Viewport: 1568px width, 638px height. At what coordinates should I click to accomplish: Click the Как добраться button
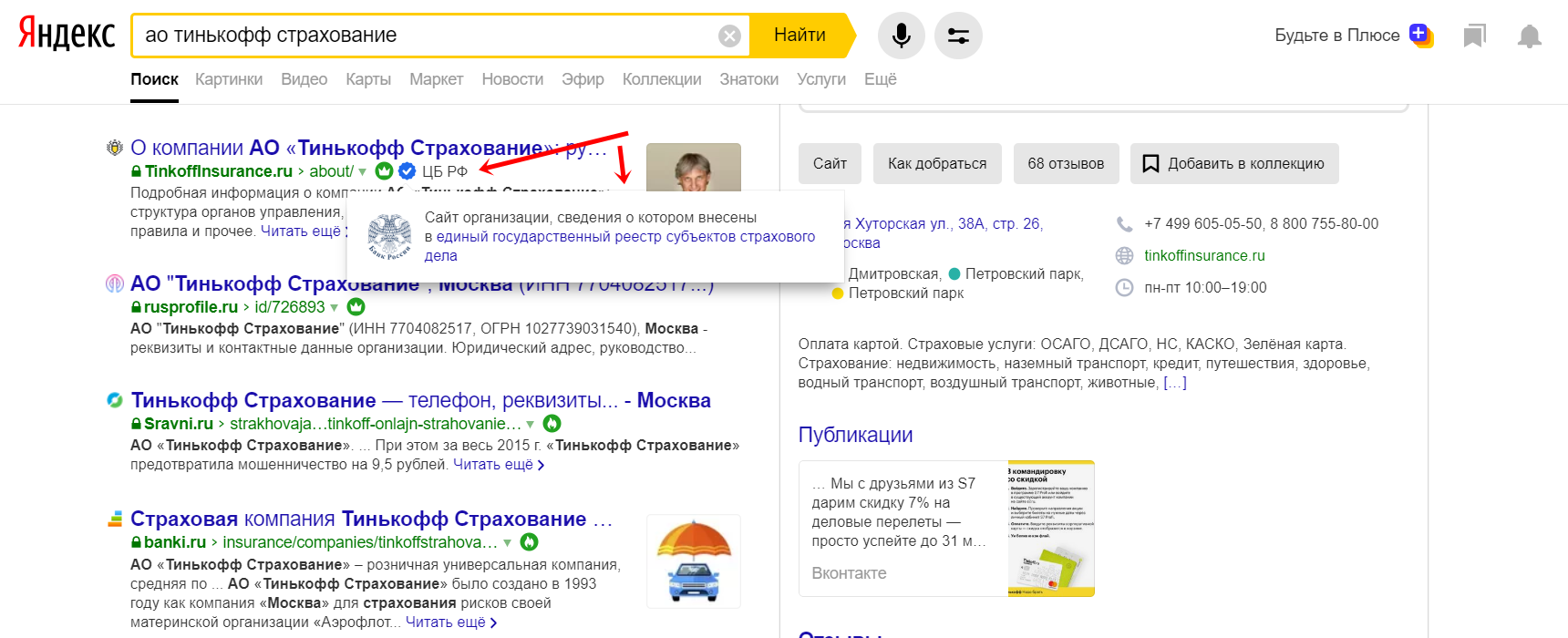tap(937, 164)
